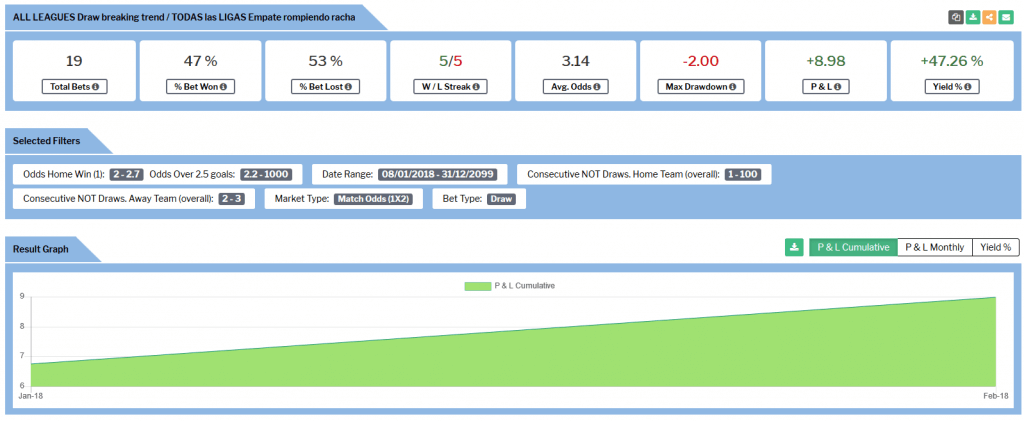1024x421 pixels.
Task: Click the Draw bet type badge
Action: click(x=500, y=199)
